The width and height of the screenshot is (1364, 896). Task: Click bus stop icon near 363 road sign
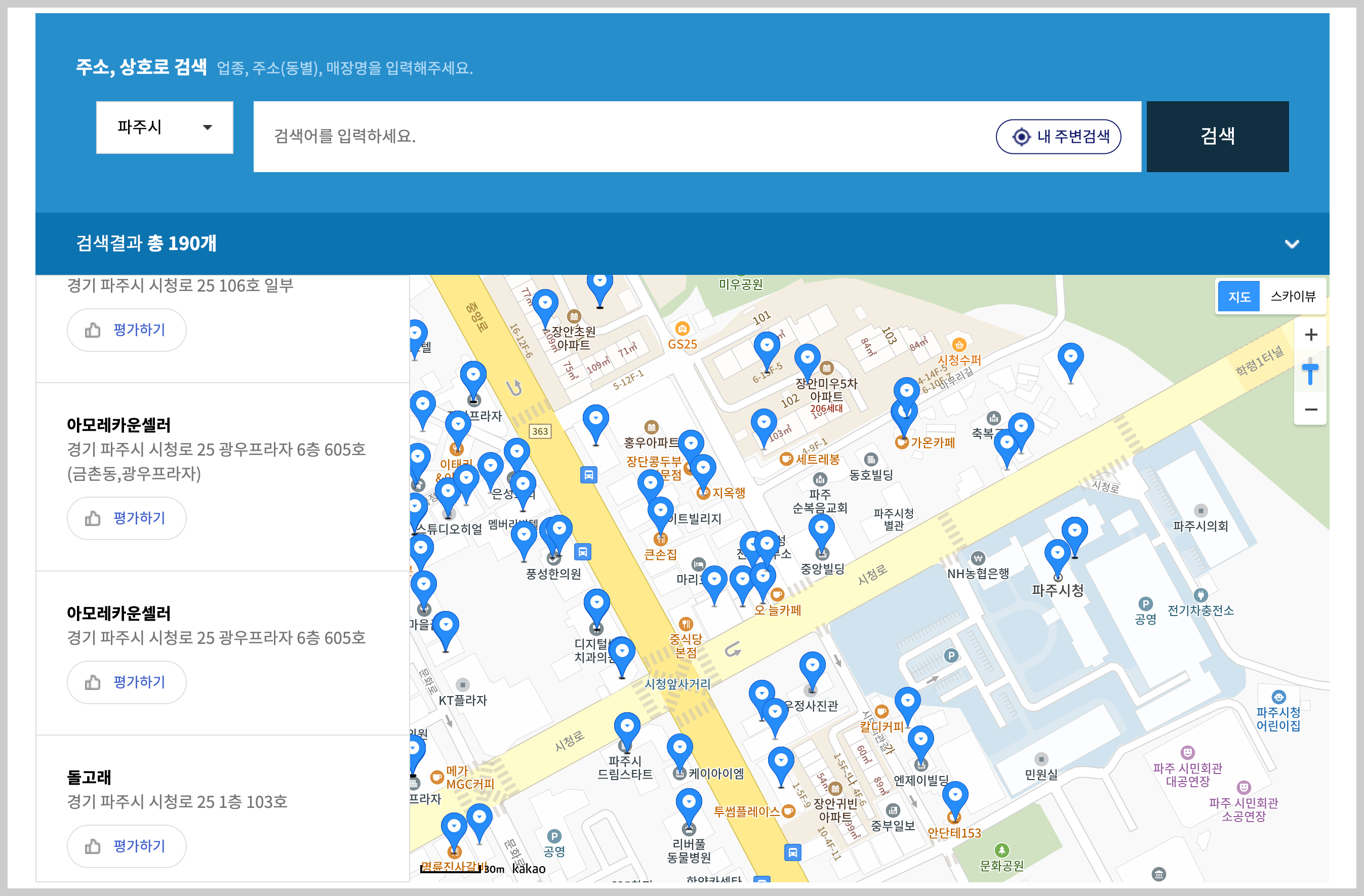click(588, 475)
